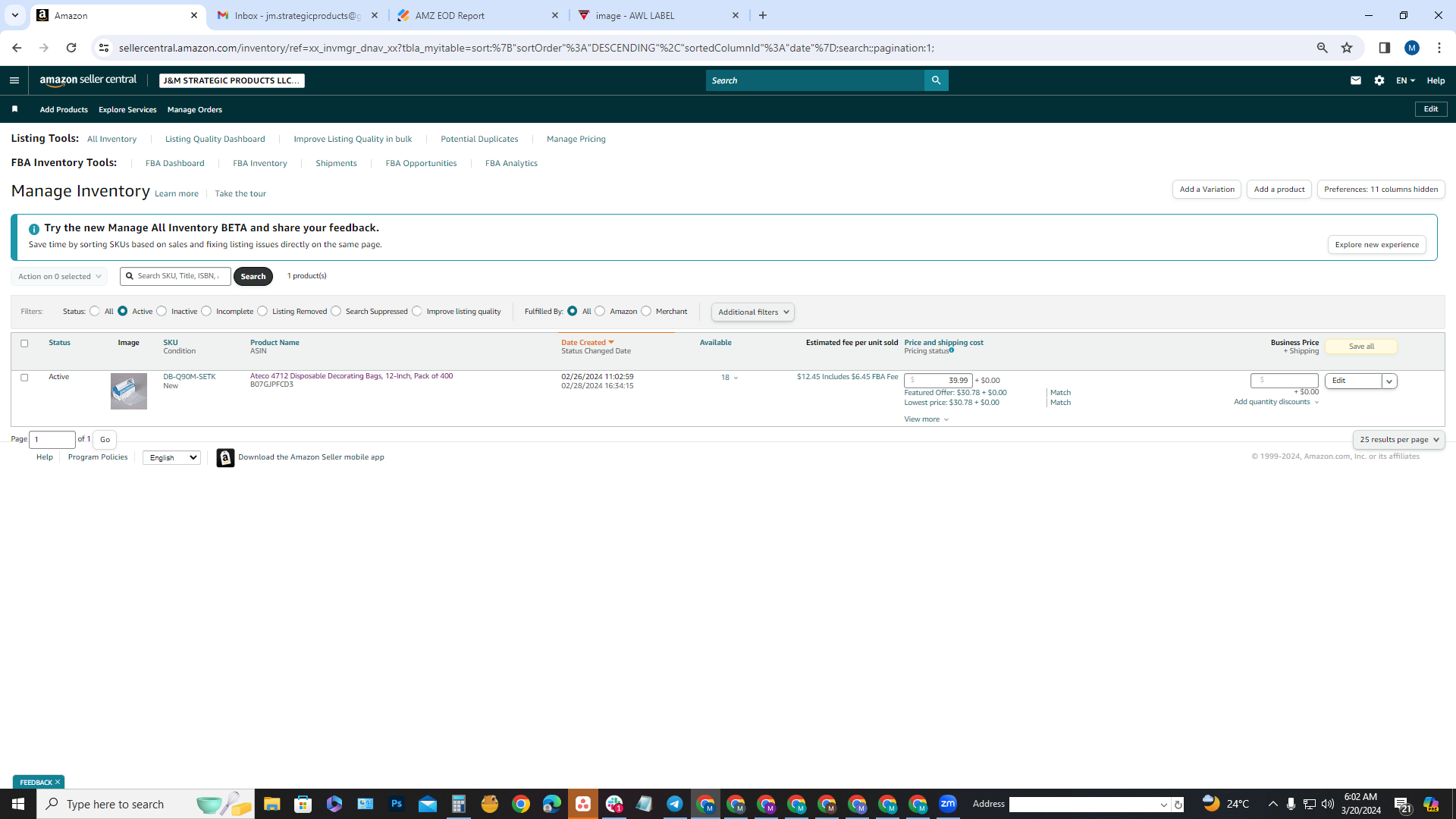Image resolution: width=1456 pixels, height=819 pixels.
Task: Check the DB-Q90M-SETK row checkbox
Action: click(x=24, y=378)
